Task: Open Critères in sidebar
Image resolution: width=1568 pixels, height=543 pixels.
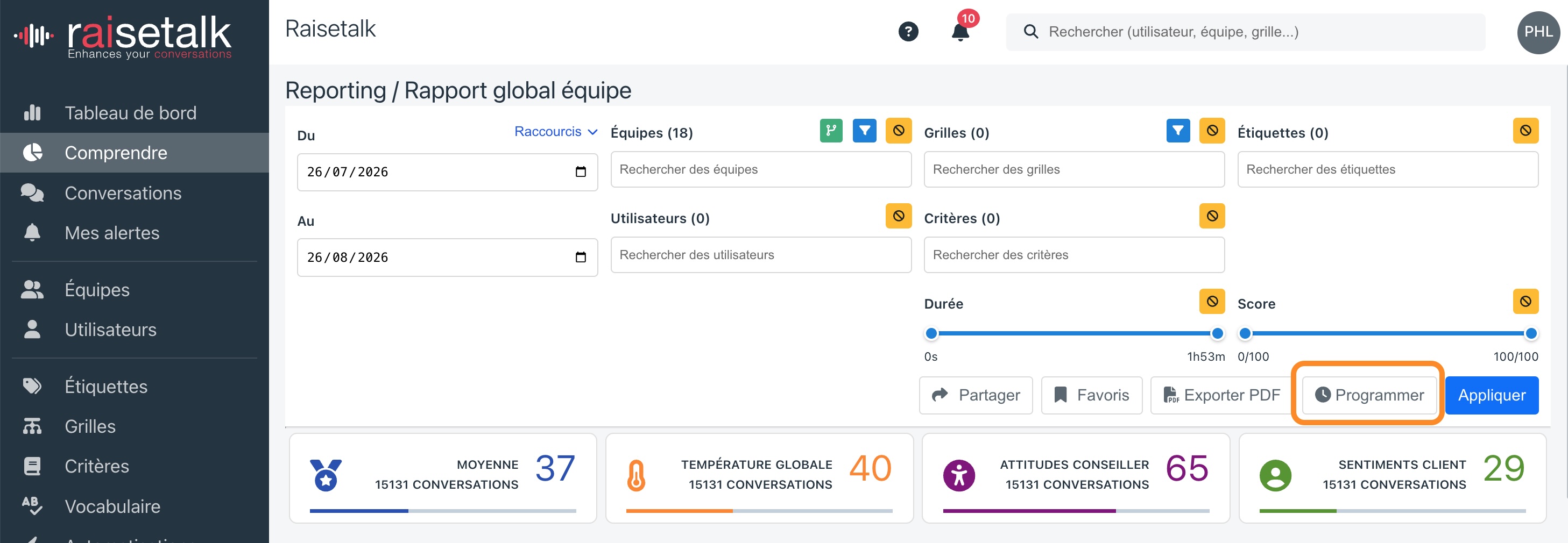Action: click(135, 466)
